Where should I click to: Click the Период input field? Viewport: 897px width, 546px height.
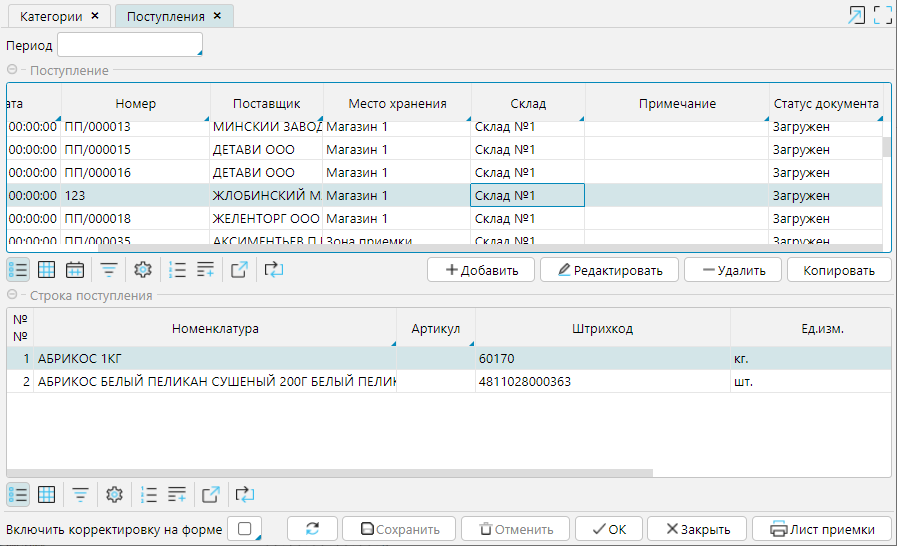click(x=129, y=45)
